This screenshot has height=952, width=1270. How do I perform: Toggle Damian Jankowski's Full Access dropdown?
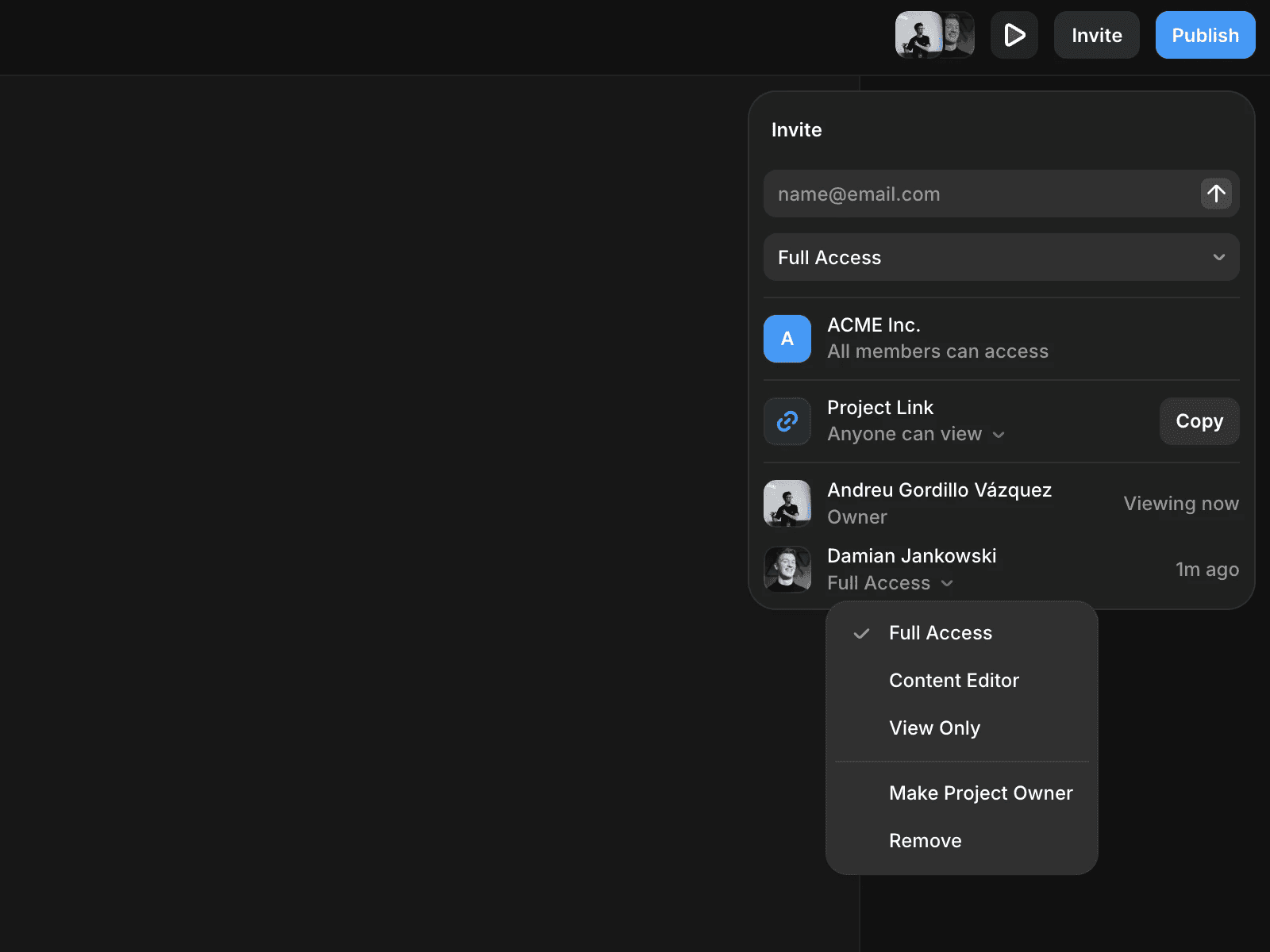pyautogui.click(x=890, y=583)
